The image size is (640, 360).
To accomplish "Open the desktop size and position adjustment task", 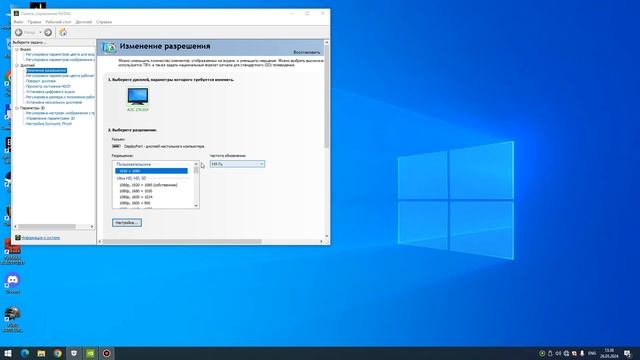I will pyautogui.click(x=60, y=97).
